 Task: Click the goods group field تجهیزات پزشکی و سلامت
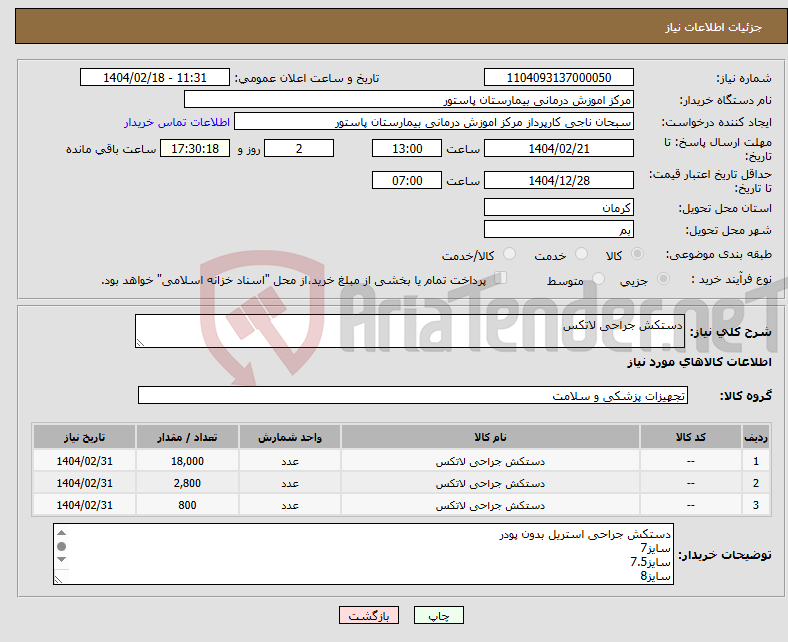coord(413,395)
